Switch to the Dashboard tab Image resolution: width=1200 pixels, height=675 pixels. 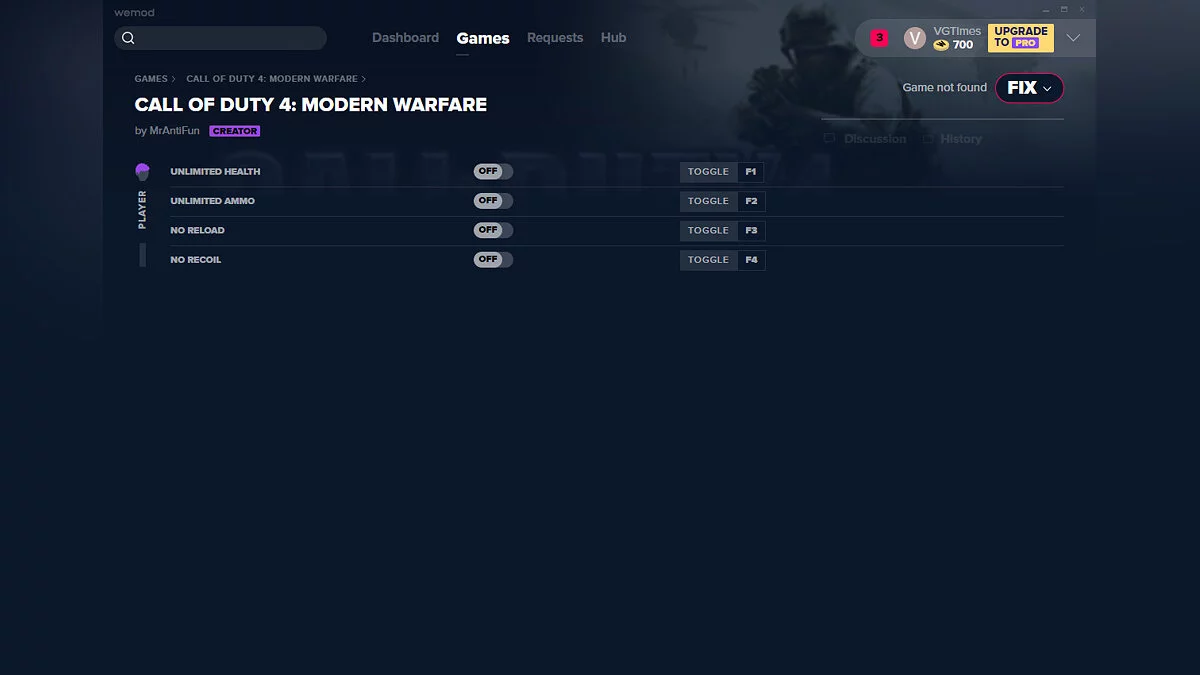click(x=405, y=37)
